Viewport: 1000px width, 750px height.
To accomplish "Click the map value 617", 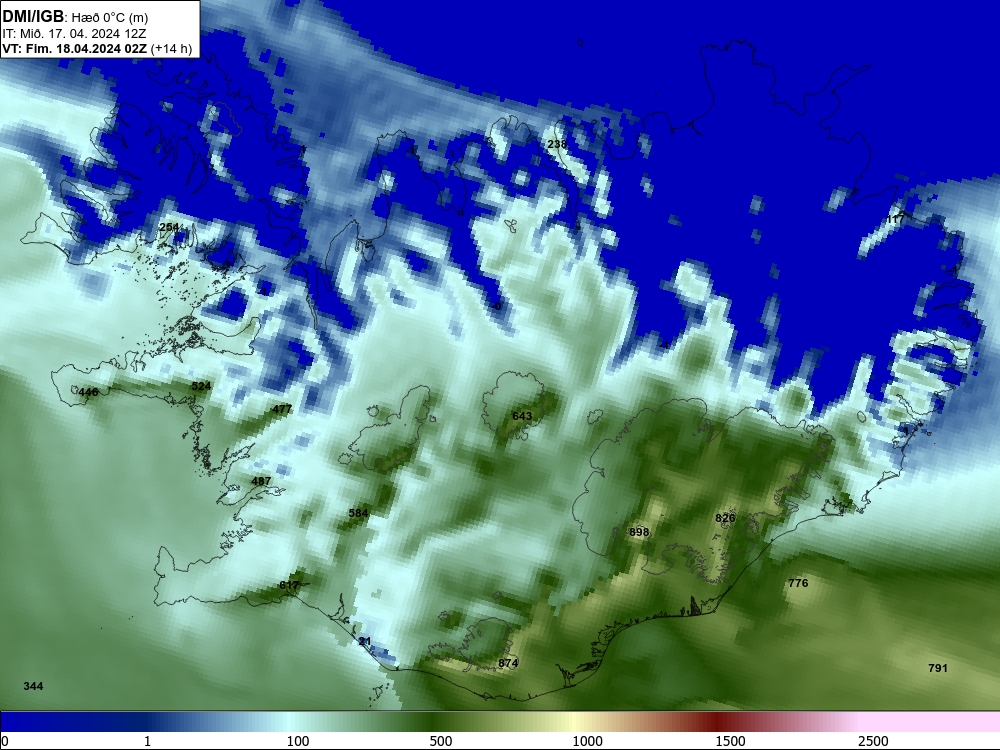I will click(x=289, y=585).
